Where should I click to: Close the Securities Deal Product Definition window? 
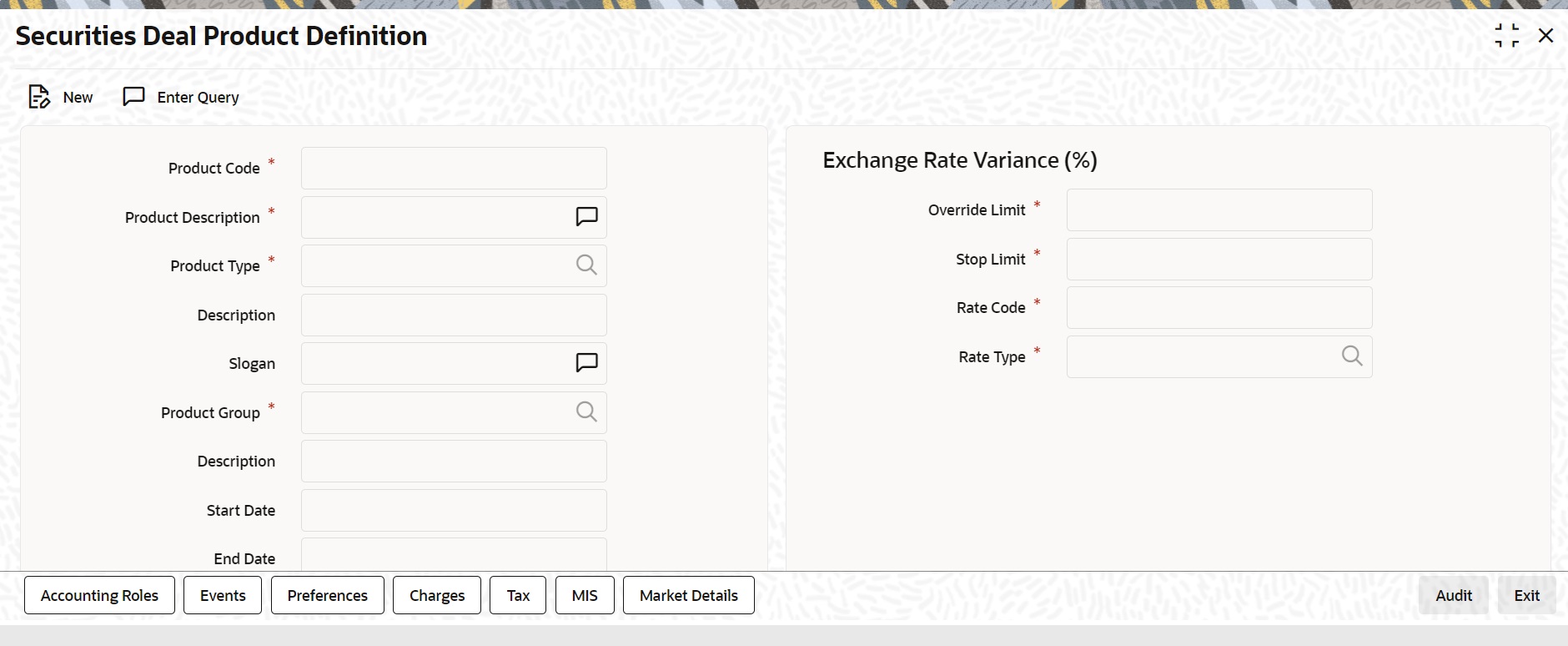tap(1545, 36)
